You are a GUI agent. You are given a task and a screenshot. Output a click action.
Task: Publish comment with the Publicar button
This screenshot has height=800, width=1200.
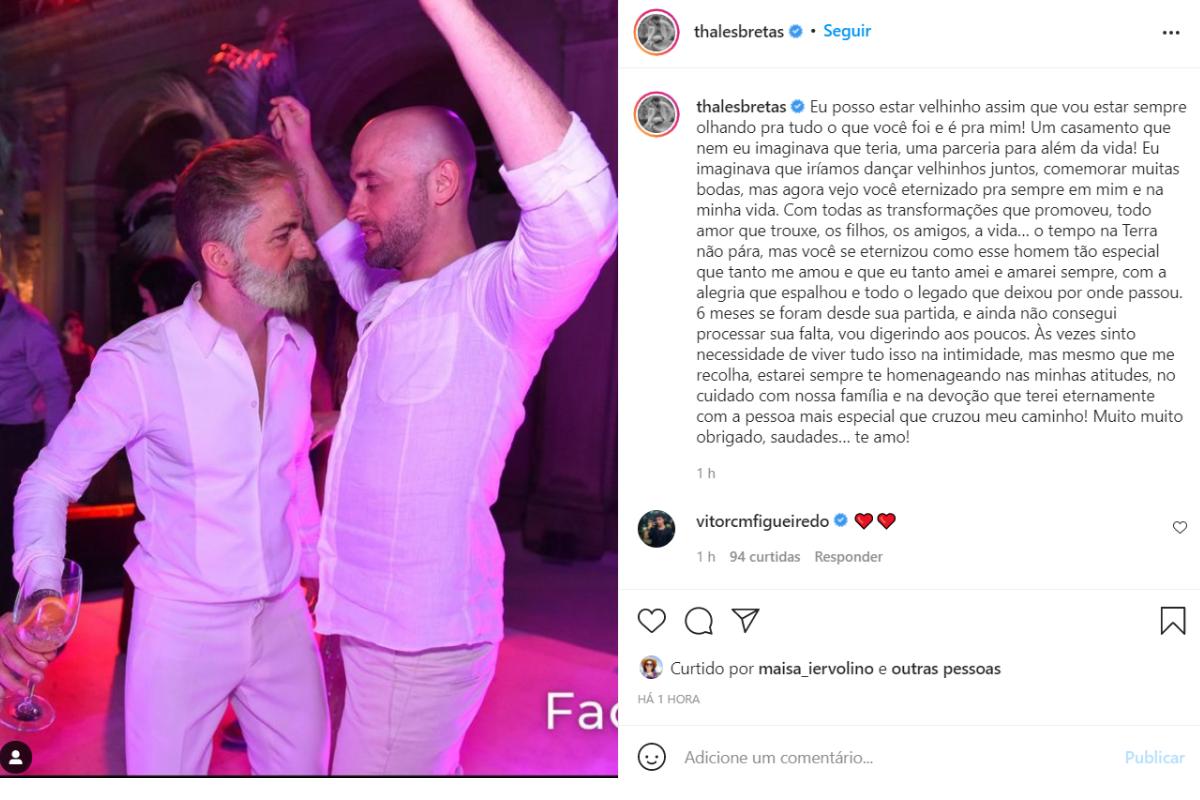1154,757
